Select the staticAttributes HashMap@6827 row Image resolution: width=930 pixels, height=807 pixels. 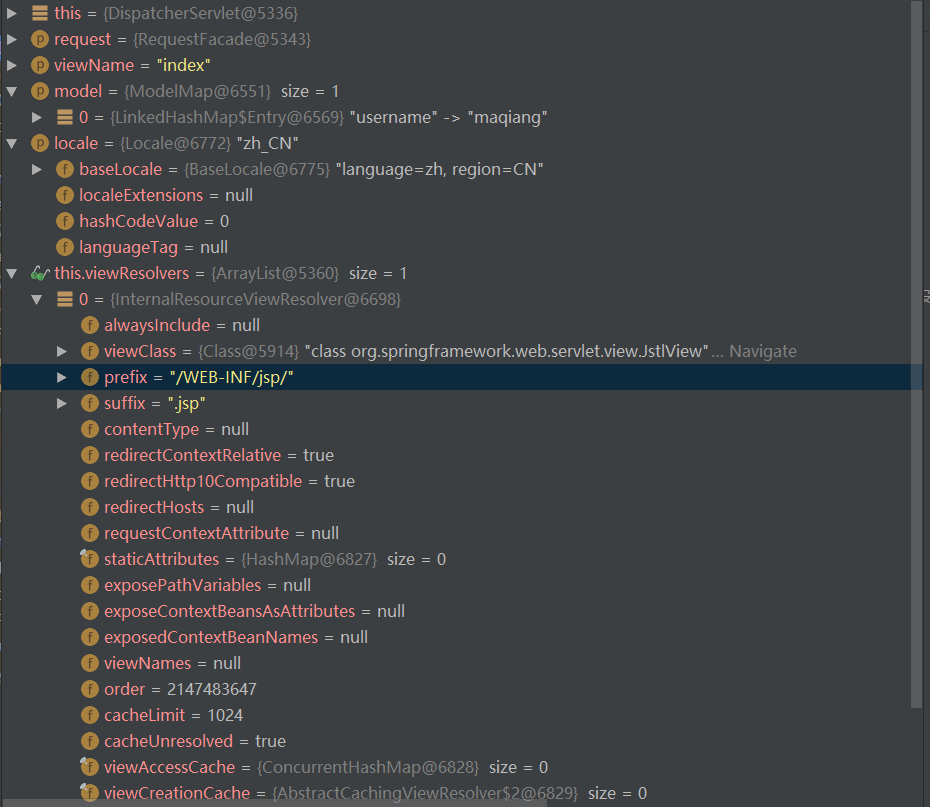click(456, 559)
